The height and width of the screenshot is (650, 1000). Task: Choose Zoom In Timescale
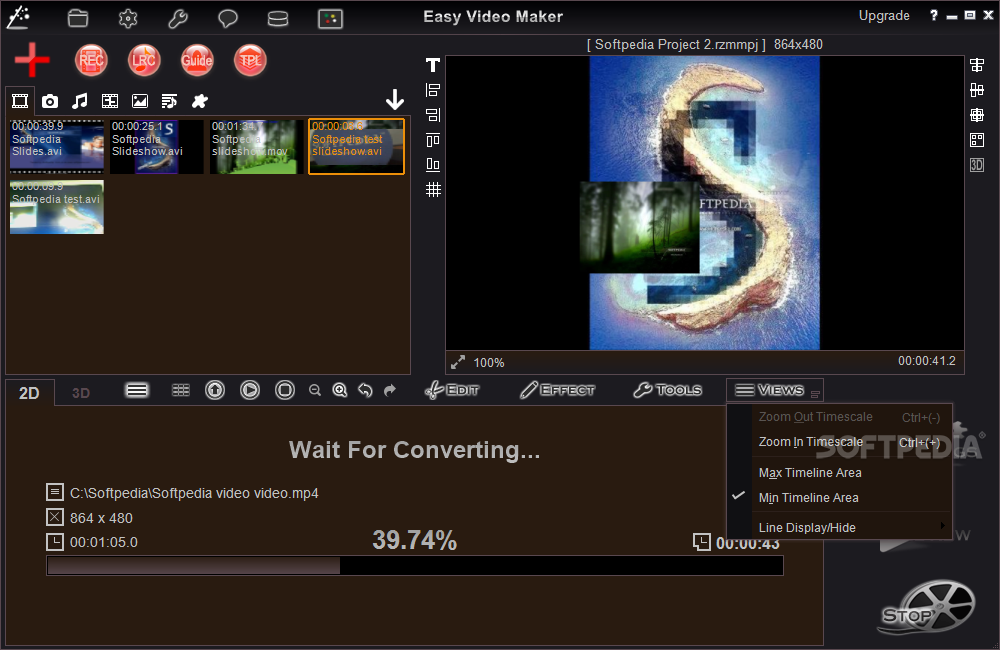point(849,442)
